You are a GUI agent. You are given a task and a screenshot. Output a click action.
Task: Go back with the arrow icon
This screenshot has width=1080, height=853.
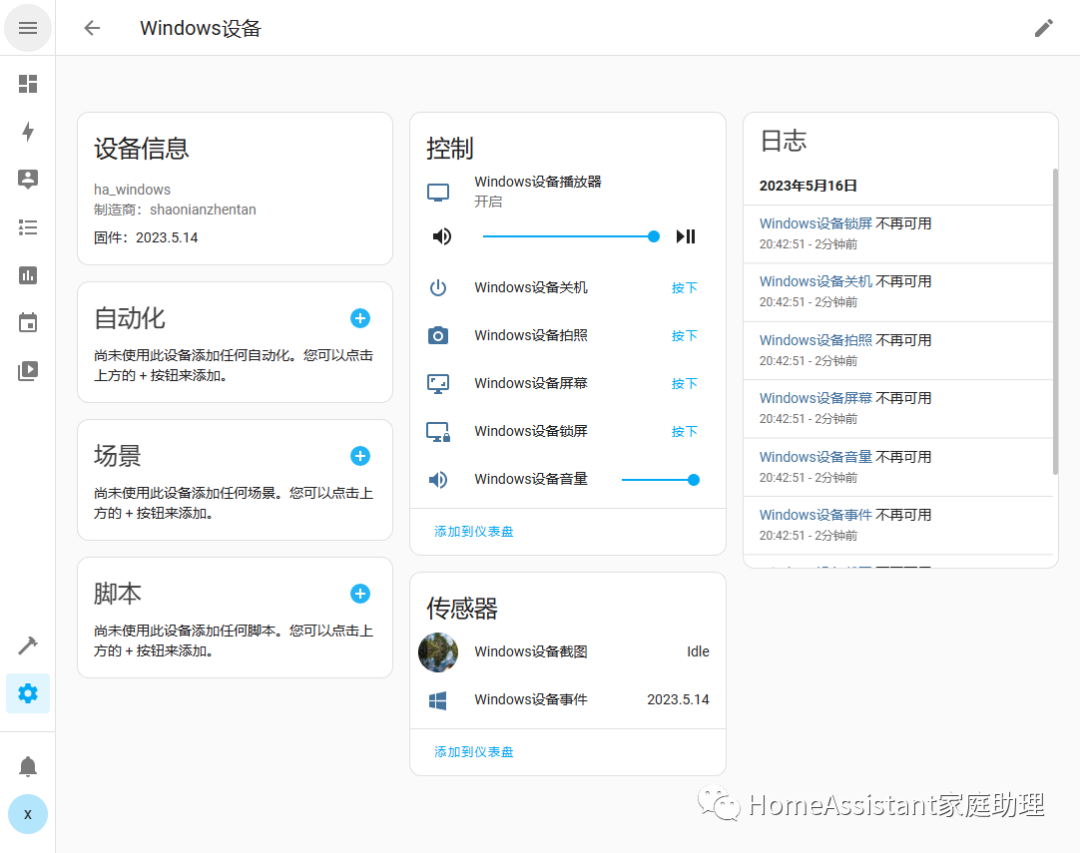pos(92,28)
